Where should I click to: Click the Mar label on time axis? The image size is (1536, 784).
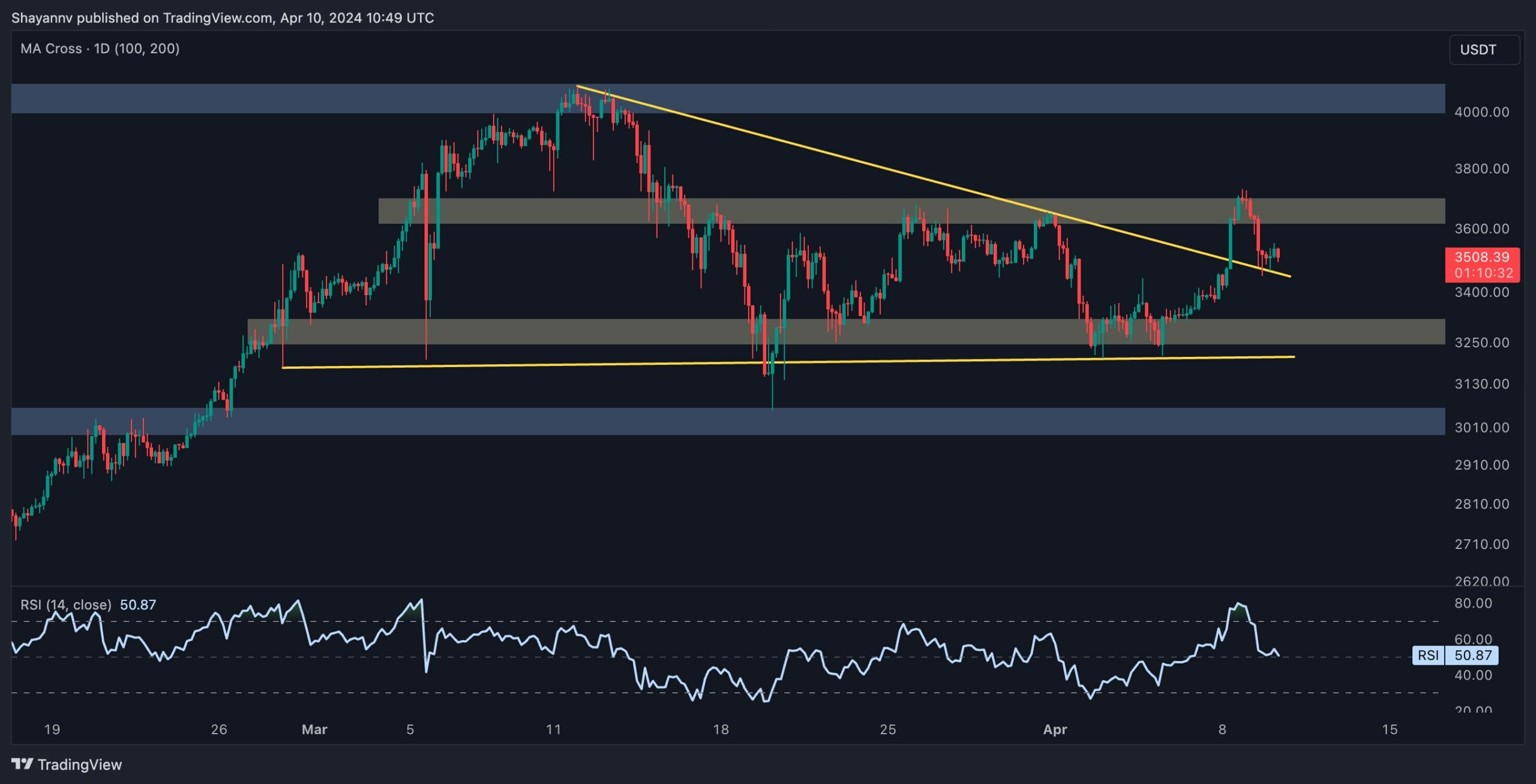click(314, 729)
